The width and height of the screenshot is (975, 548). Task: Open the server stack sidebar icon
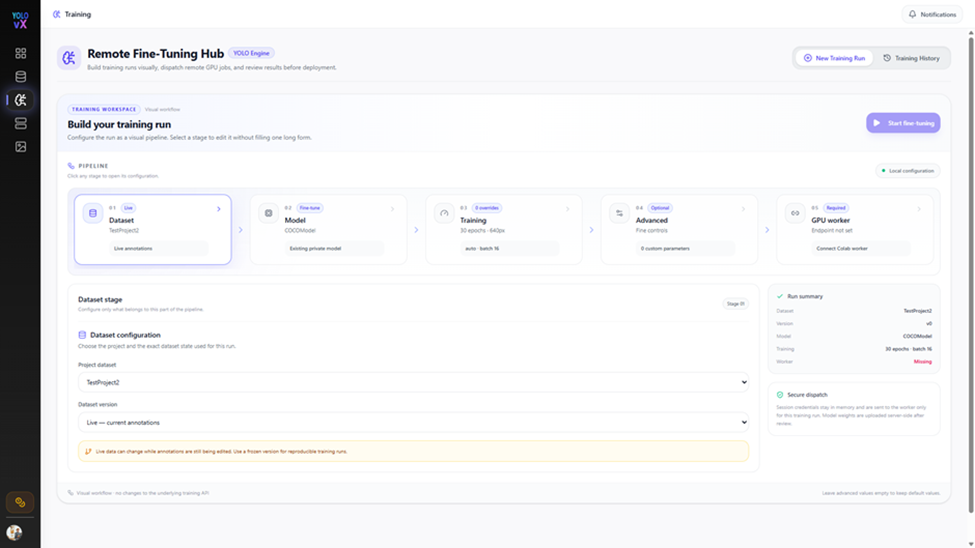21,123
